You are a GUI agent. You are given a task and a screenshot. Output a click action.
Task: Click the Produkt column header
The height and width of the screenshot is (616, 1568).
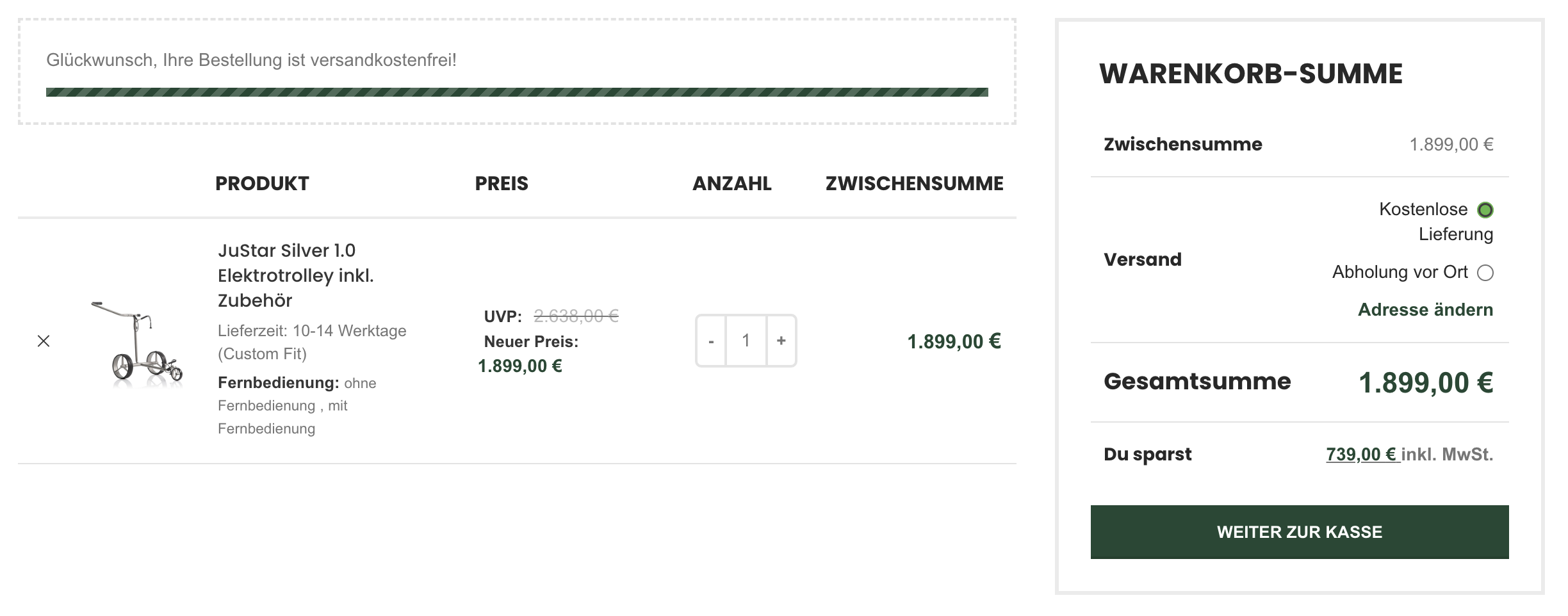262,184
